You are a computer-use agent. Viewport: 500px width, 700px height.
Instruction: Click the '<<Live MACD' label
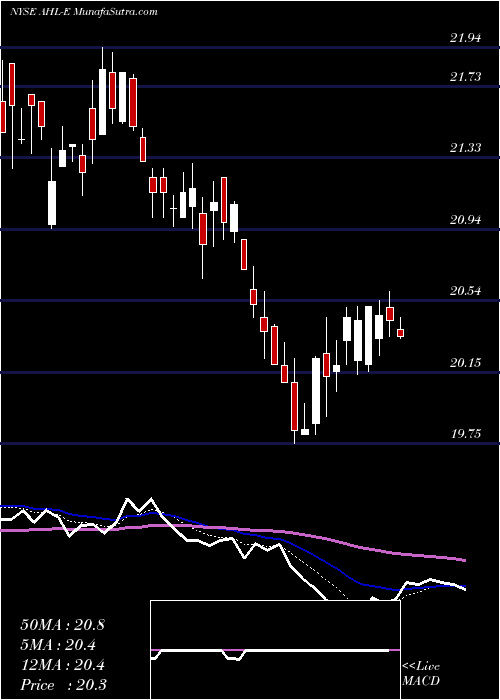(421, 673)
